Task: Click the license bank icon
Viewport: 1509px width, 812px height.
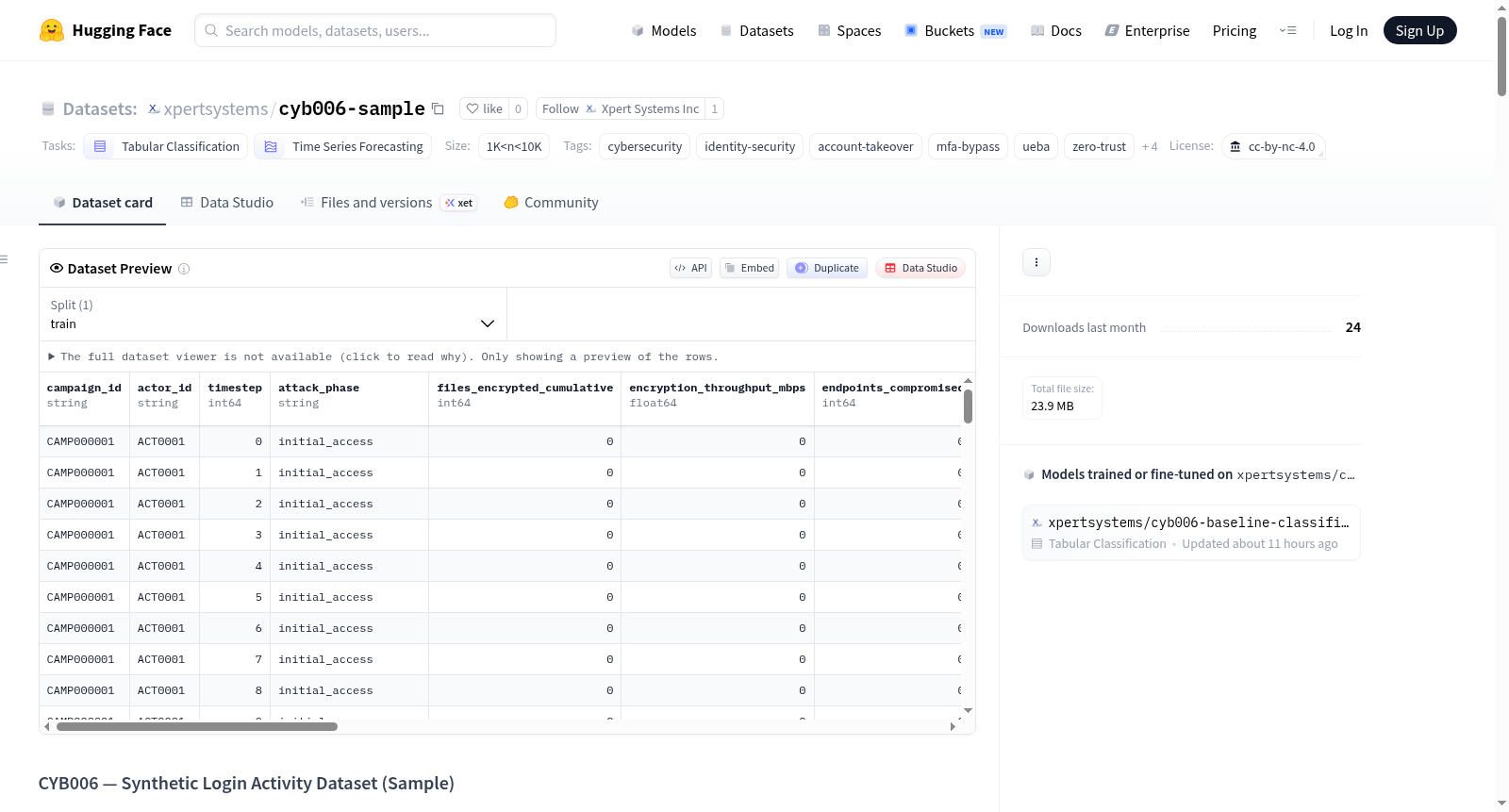Action: 1235,146
